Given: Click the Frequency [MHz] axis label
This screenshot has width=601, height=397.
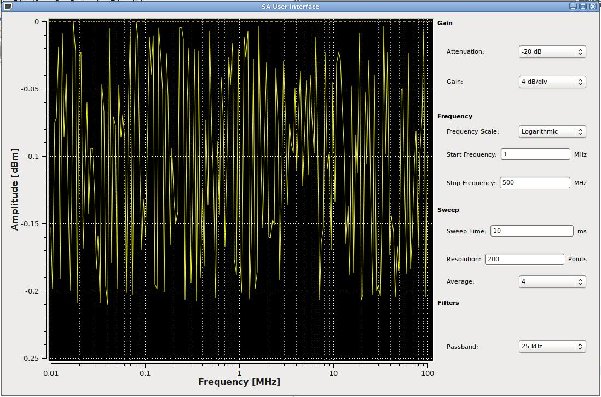Looking at the screenshot, I should 239,382.
